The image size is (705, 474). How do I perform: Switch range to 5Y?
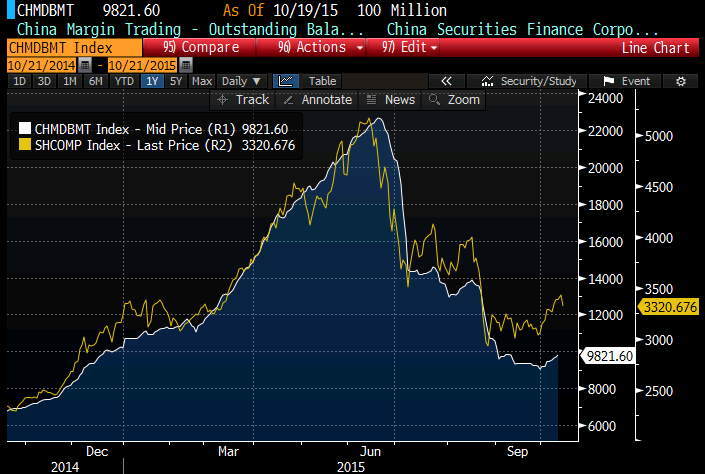176,81
